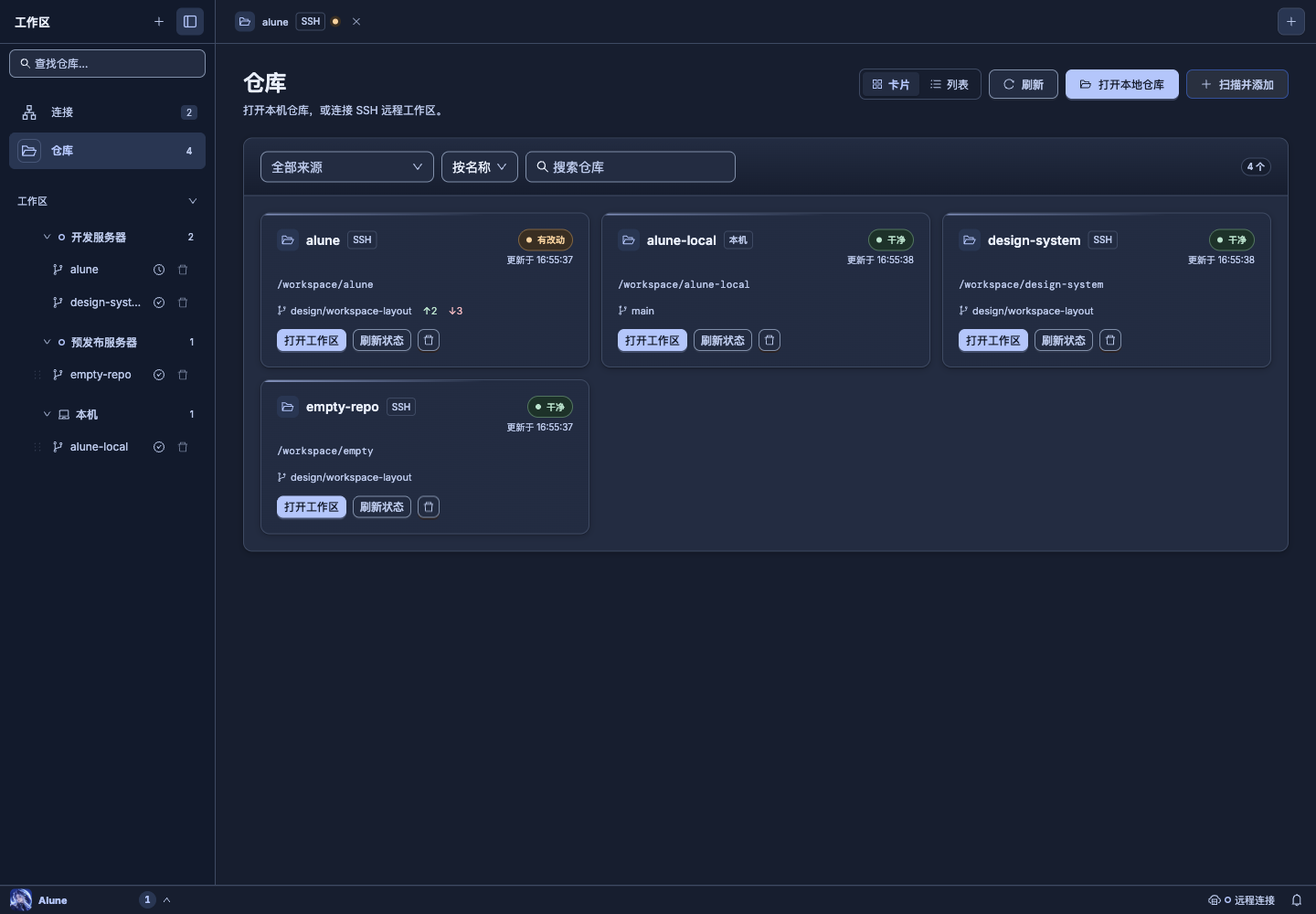Switch to 列表 view
This screenshot has height=914, width=1316.
pos(950,84)
